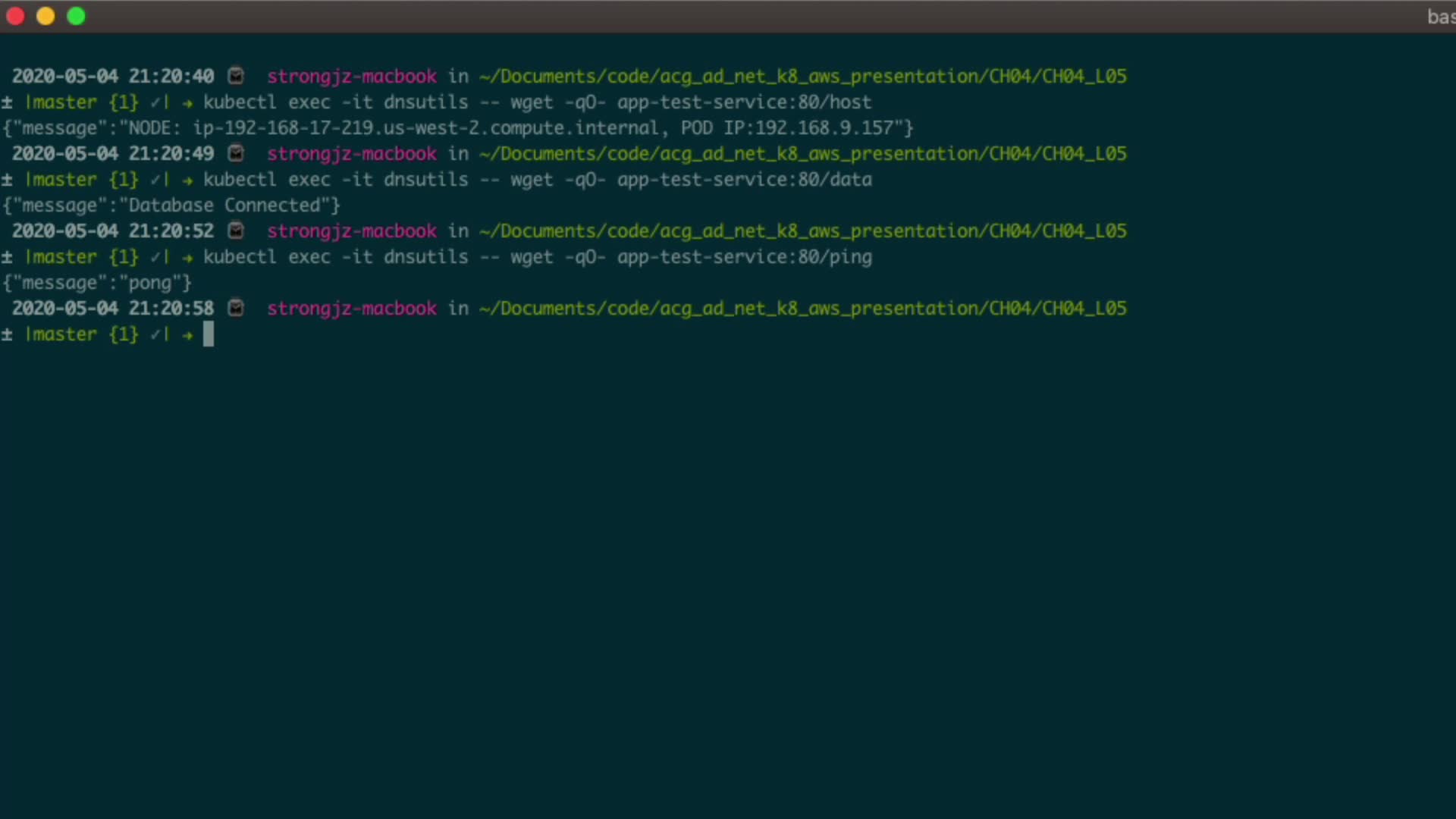Click the kubectl command ending in /data

coord(537,180)
